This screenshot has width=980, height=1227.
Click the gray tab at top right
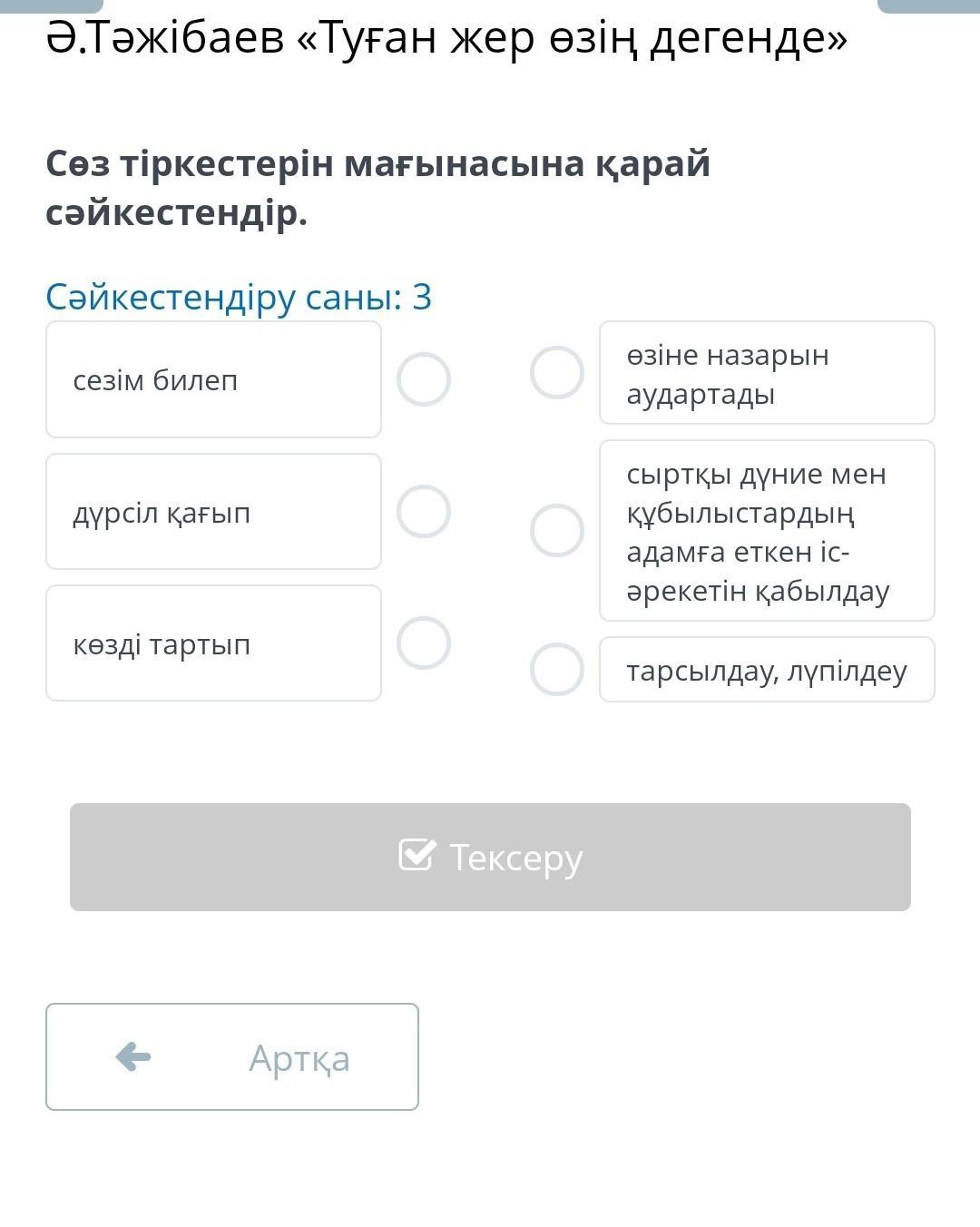point(928,5)
